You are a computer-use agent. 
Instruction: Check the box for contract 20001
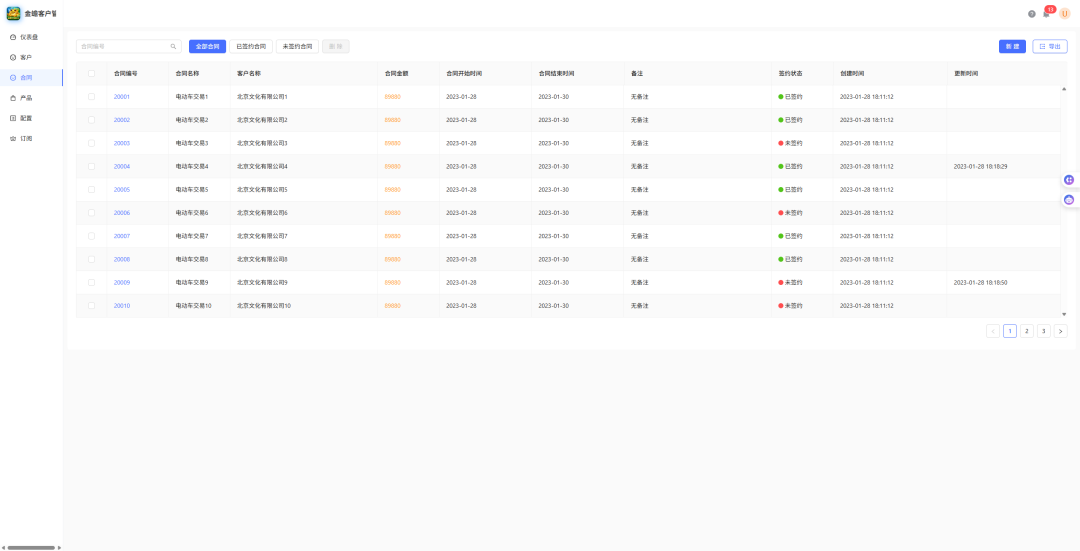click(92, 96)
